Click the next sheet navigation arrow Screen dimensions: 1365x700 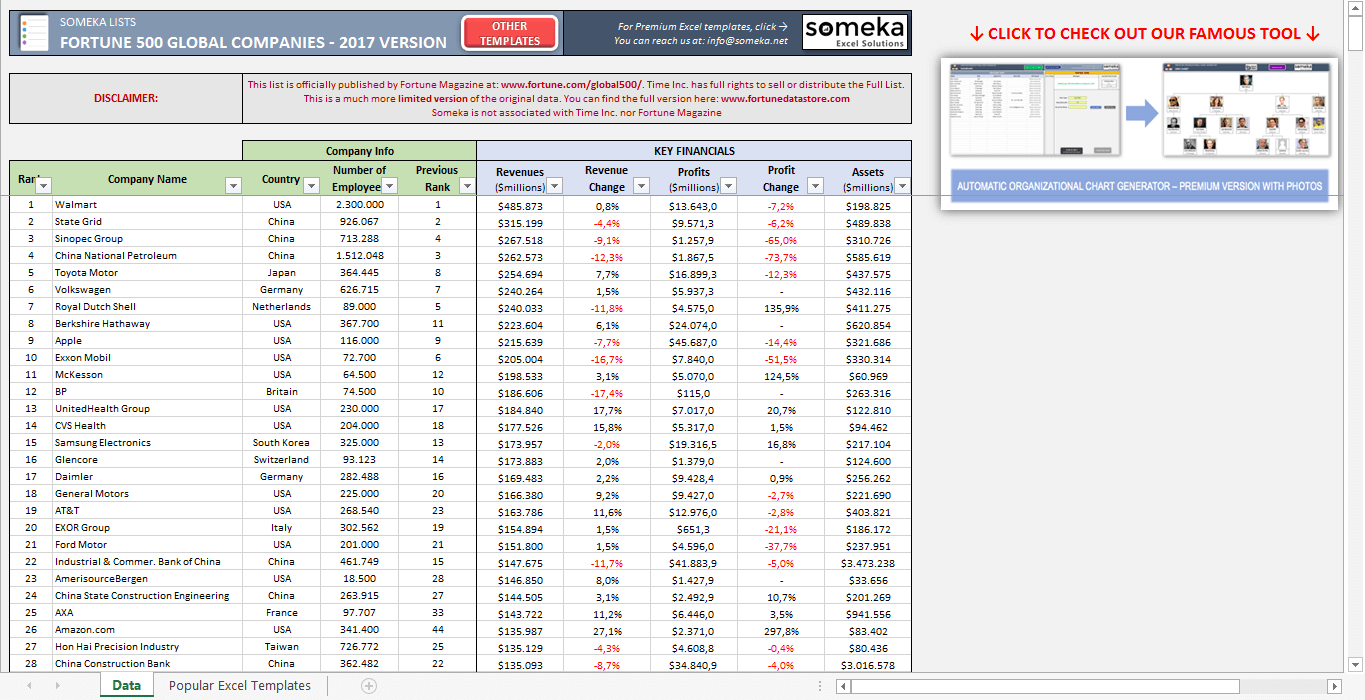[x=57, y=686]
